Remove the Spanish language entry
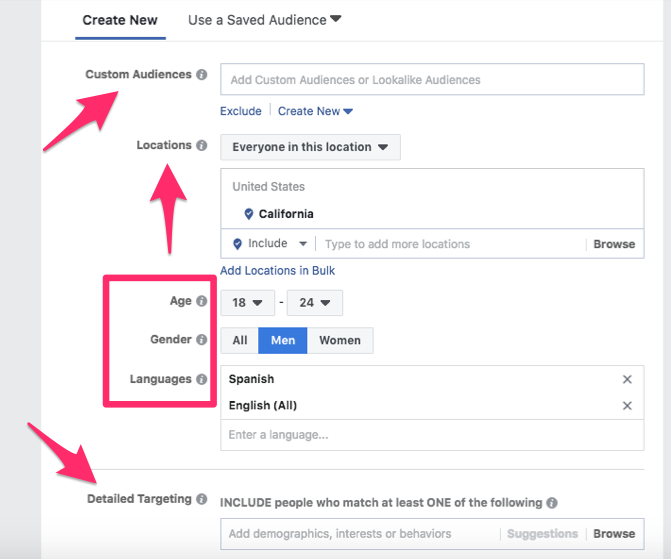Screen dimensions: 671x559 click(627, 379)
